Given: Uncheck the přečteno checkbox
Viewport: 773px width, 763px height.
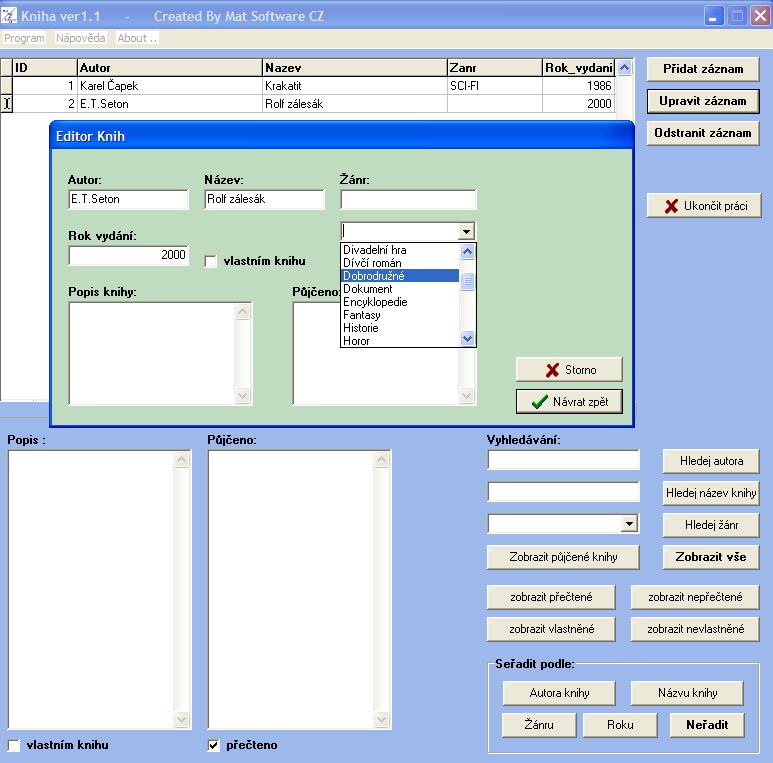Looking at the screenshot, I should click(213, 745).
